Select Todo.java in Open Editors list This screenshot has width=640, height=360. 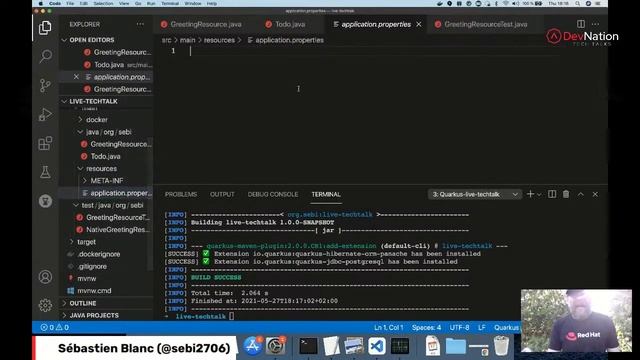pos(109,65)
